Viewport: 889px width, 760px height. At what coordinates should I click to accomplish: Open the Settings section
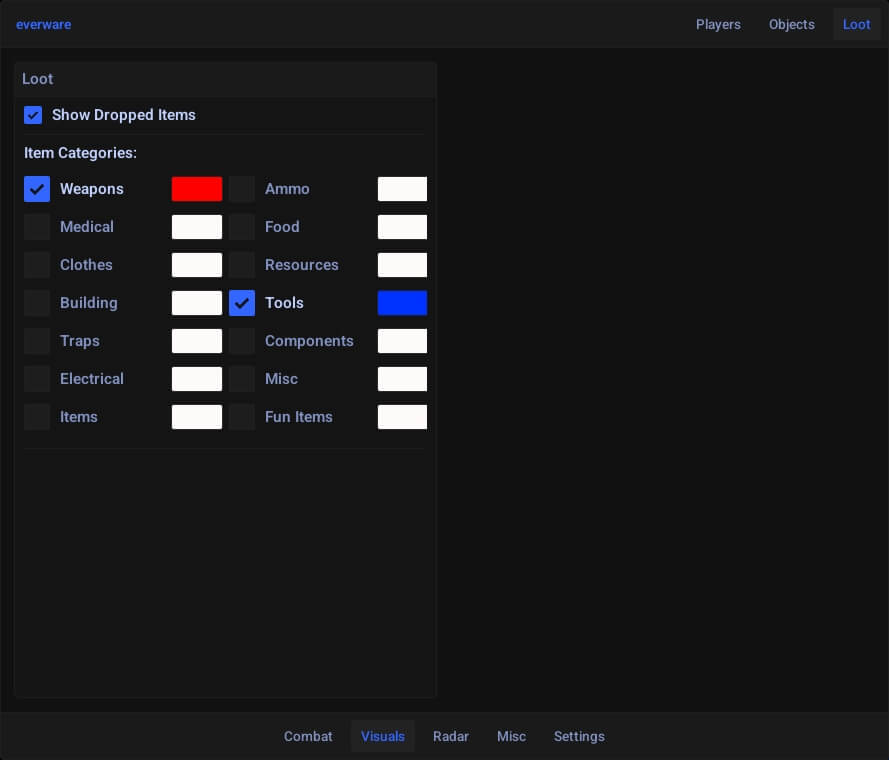[x=579, y=736]
